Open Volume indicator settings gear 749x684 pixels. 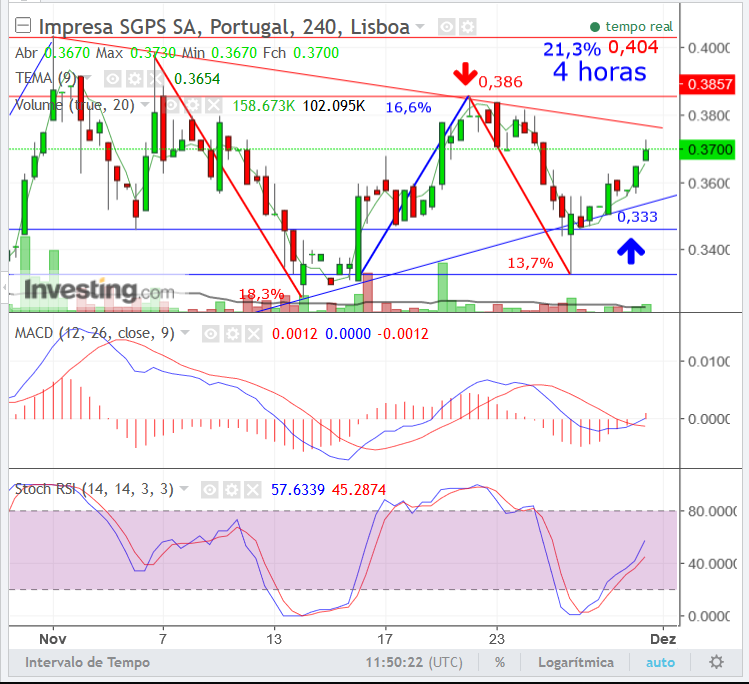click(192, 105)
